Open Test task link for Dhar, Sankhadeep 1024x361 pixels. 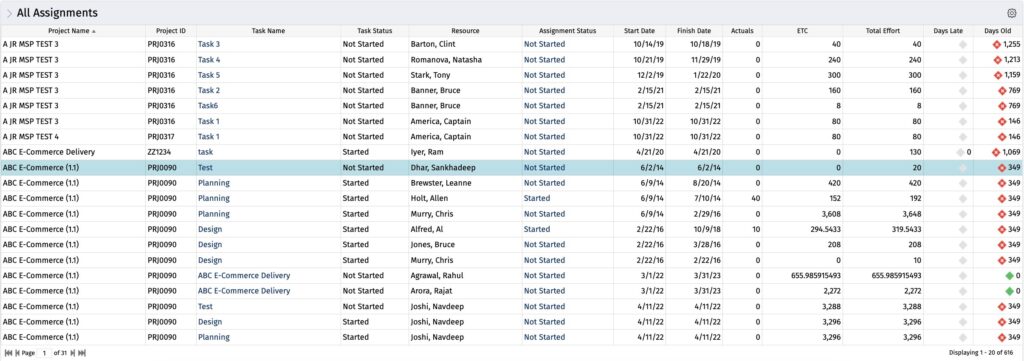tap(205, 168)
